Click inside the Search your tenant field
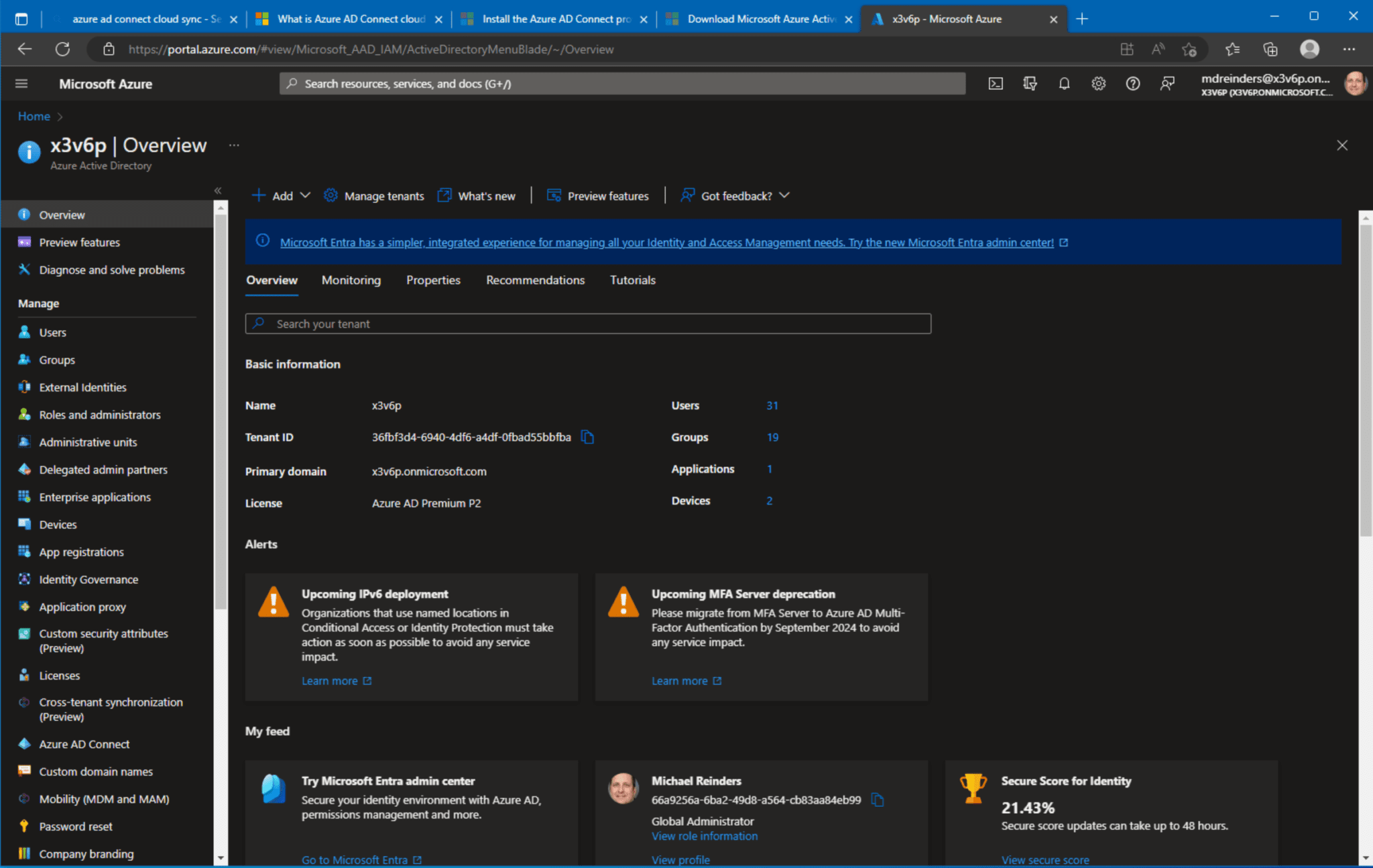 (587, 324)
